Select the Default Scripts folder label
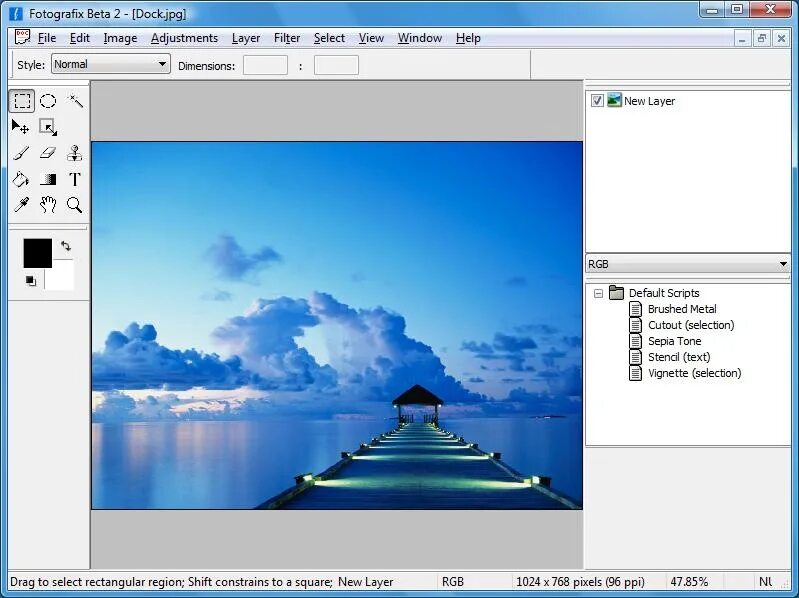Image resolution: width=799 pixels, height=598 pixels. click(x=664, y=293)
